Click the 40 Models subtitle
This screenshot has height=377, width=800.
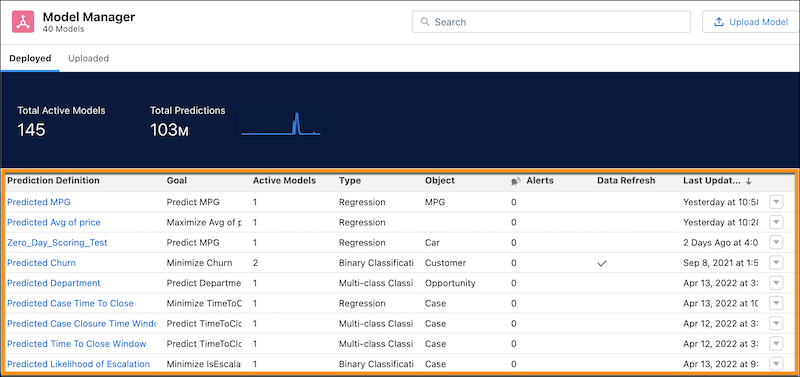click(64, 30)
